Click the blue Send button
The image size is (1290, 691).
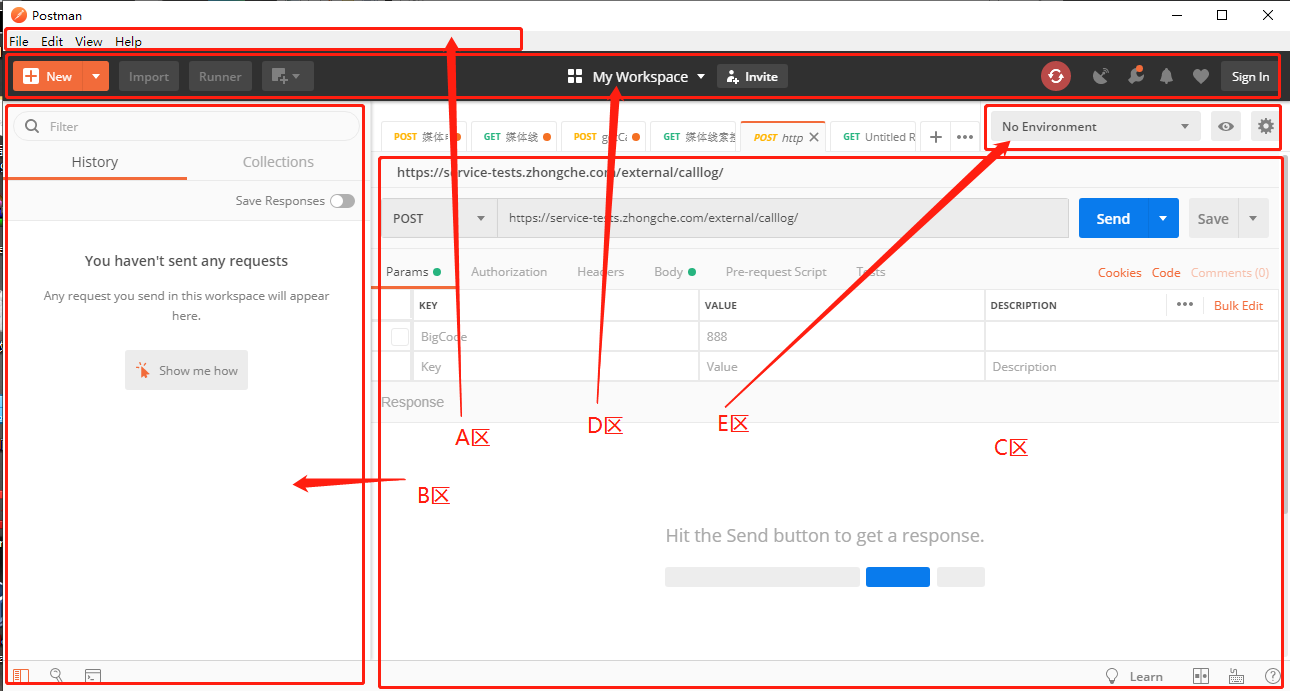(x=1113, y=218)
